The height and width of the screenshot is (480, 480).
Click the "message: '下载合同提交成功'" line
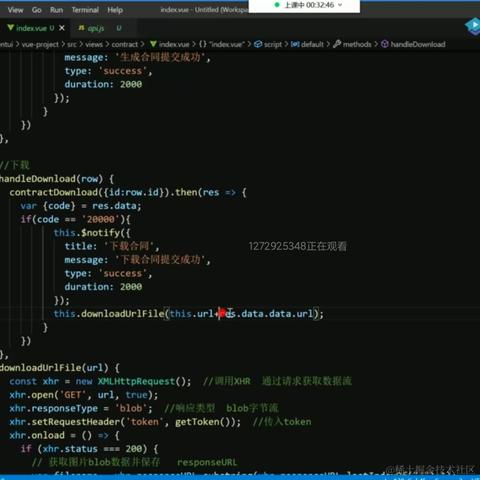coord(137,260)
